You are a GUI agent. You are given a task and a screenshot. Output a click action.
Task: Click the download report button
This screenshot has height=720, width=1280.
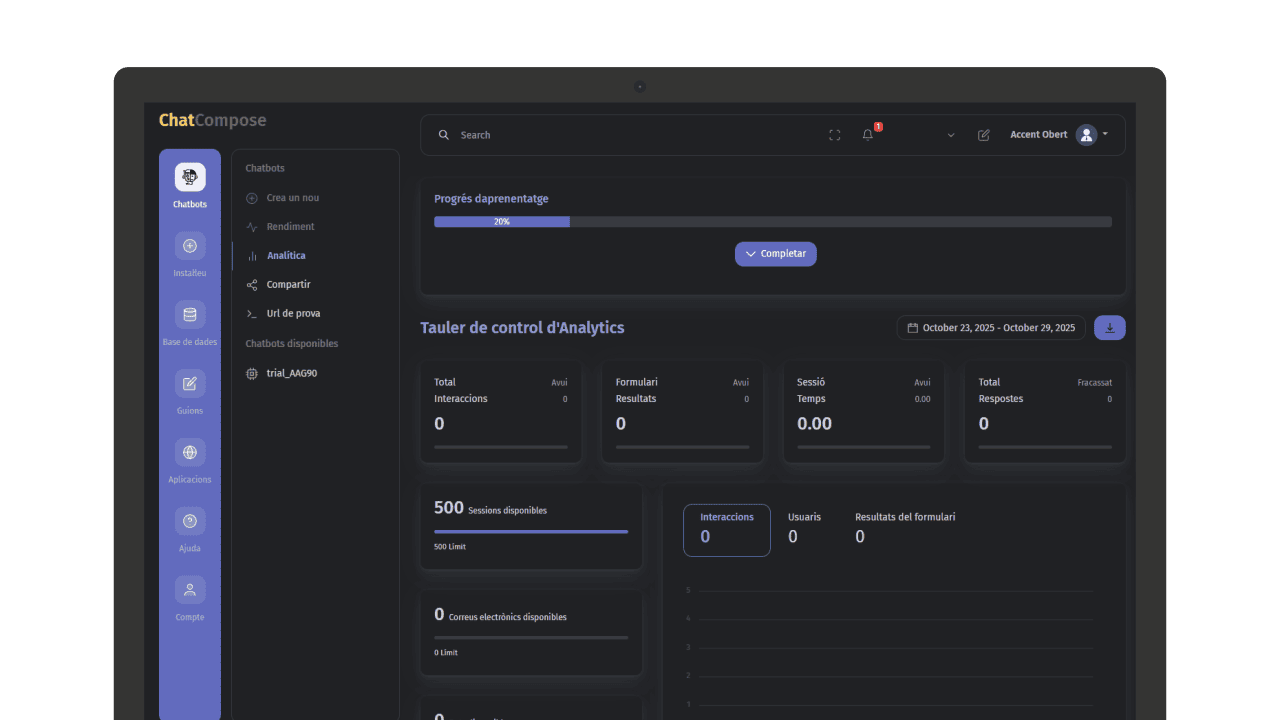click(1110, 328)
